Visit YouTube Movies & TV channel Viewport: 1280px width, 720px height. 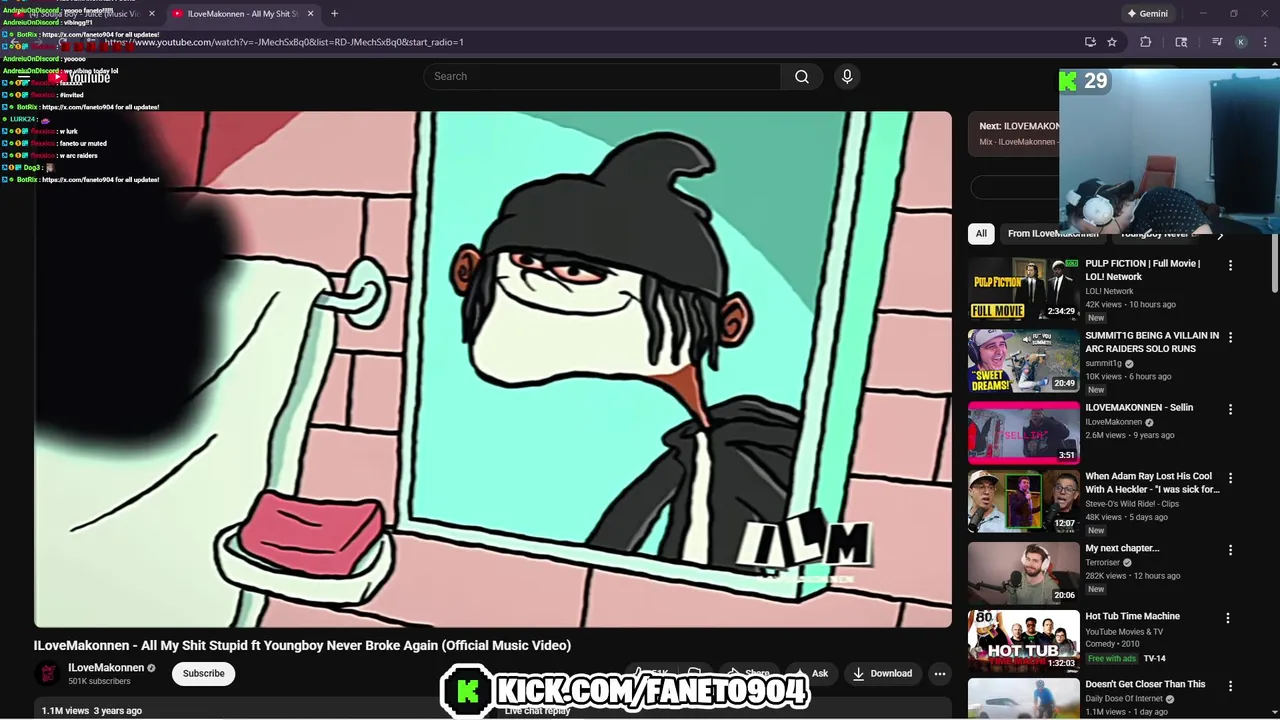[x=1124, y=632]
